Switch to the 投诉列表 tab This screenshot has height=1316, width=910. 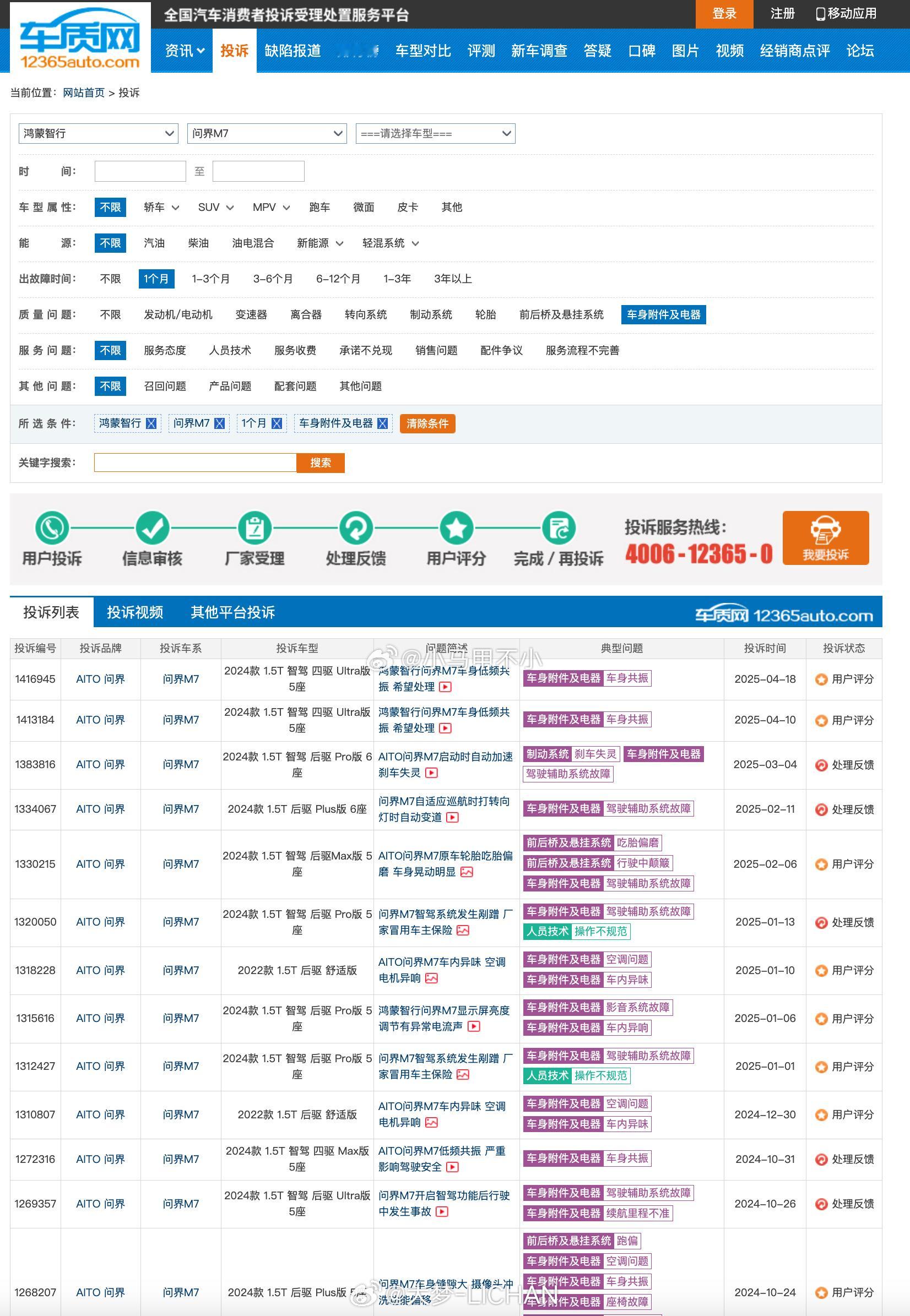[x=51, y=612]
